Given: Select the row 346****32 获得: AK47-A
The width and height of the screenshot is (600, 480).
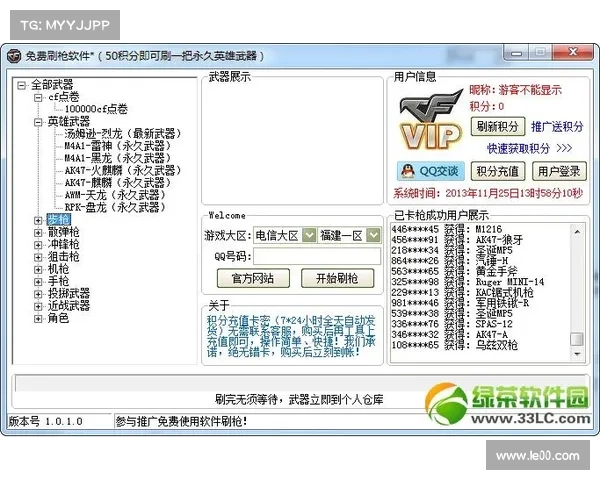Looking at the screenshot, I should click(449, 335).
